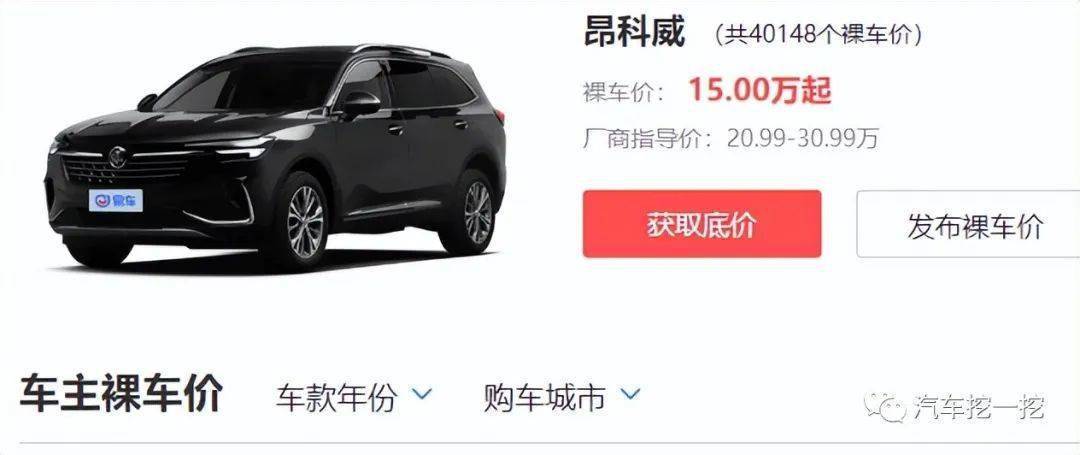This screenshot has width=1080, height=455.
Task: Click the 发布裸车价 button
Action: coord(968,224)
